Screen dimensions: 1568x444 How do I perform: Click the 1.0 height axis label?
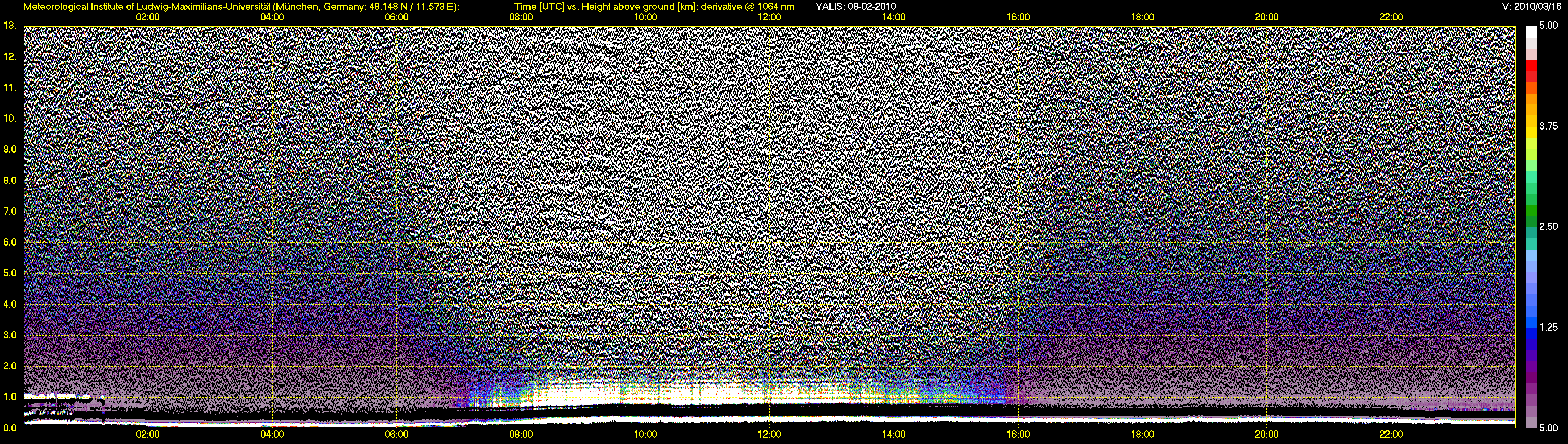[10, 397]
